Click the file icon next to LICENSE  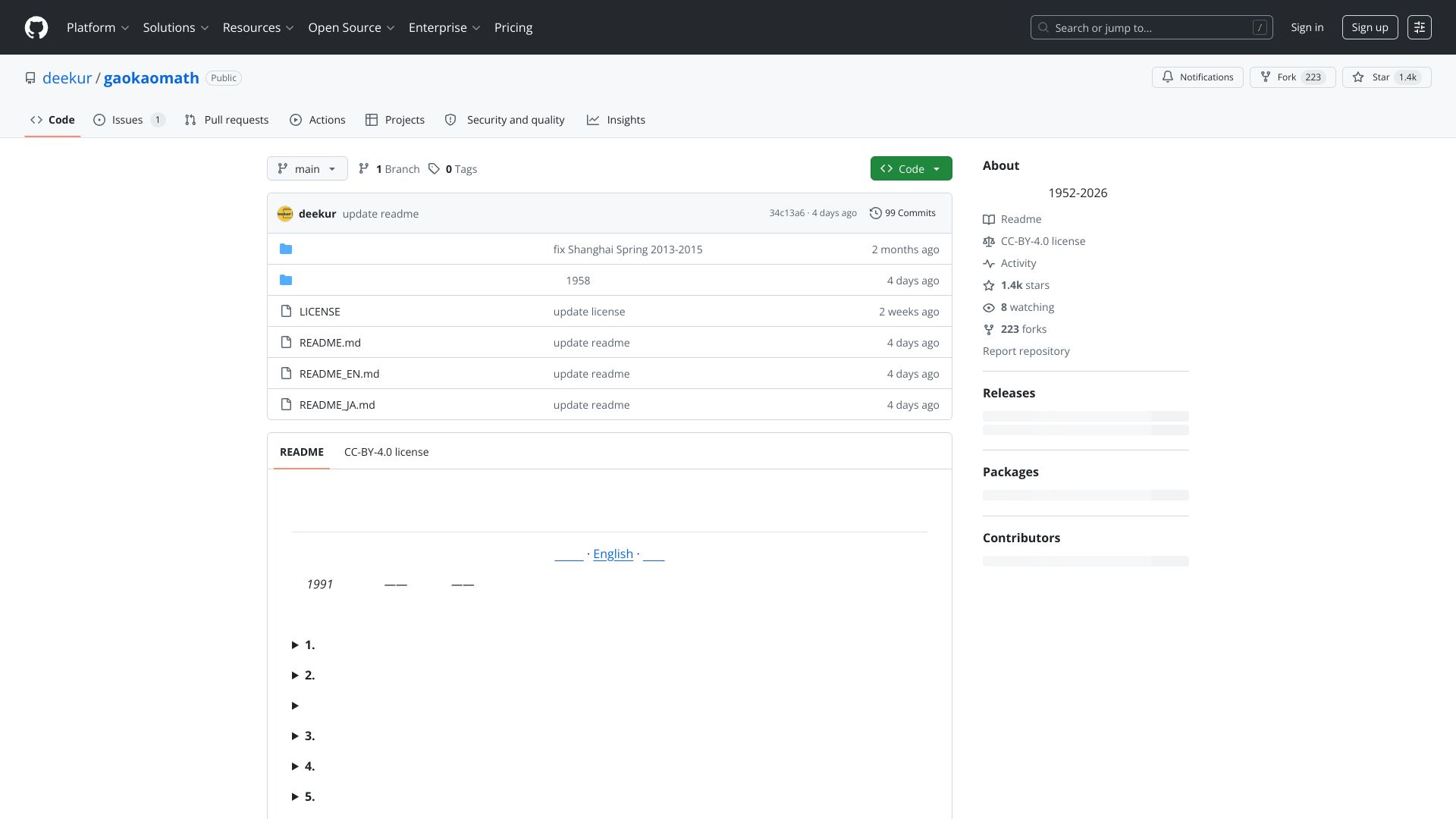(x=286, y=311)
